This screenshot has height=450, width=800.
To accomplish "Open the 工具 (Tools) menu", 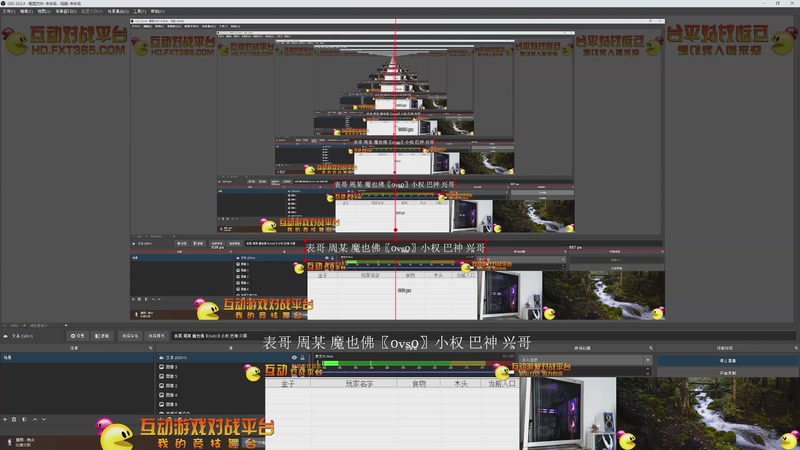I will pos(139,11).
